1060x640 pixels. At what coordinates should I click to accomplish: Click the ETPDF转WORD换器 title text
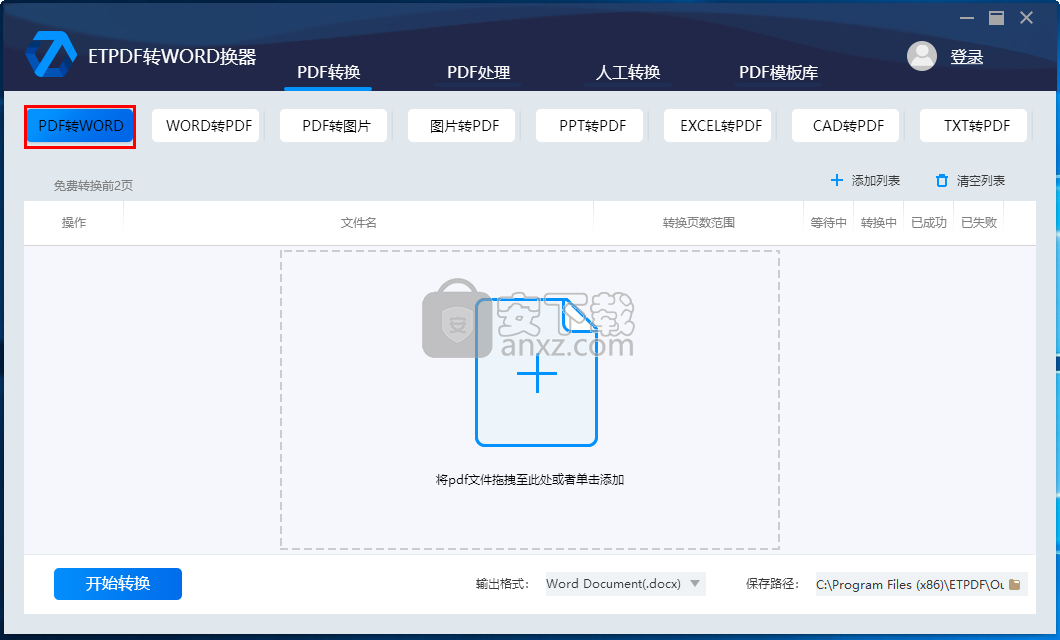pos(172,56)
